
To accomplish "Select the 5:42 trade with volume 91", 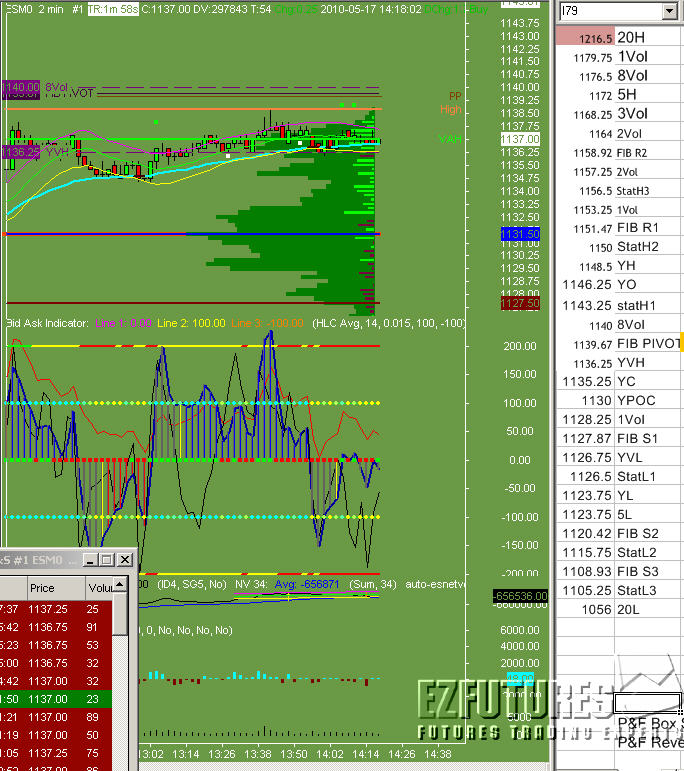I will tap(56, 627).
